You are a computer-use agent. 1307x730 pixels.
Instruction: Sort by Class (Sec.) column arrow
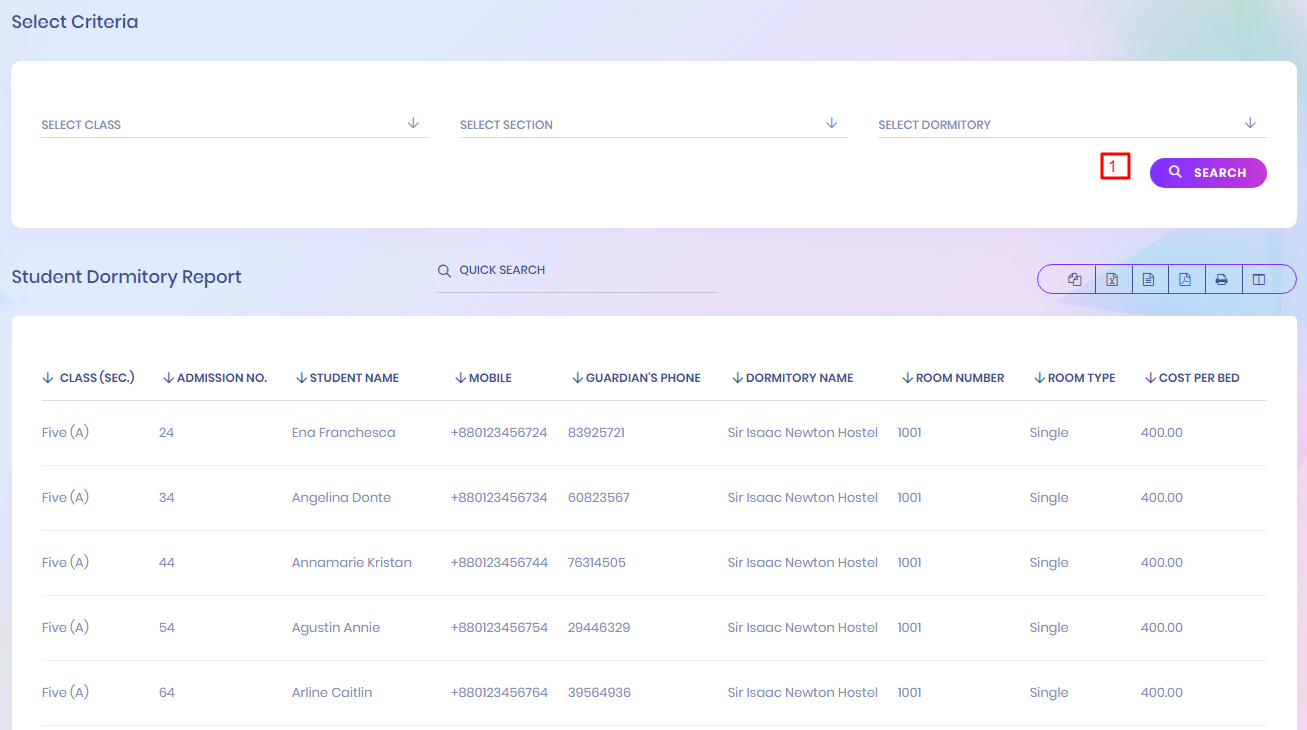[48, 378]
